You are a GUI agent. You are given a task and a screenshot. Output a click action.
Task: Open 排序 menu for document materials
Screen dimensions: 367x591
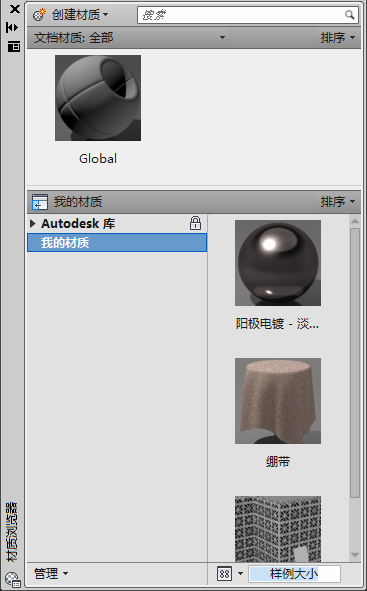[338, 38]
